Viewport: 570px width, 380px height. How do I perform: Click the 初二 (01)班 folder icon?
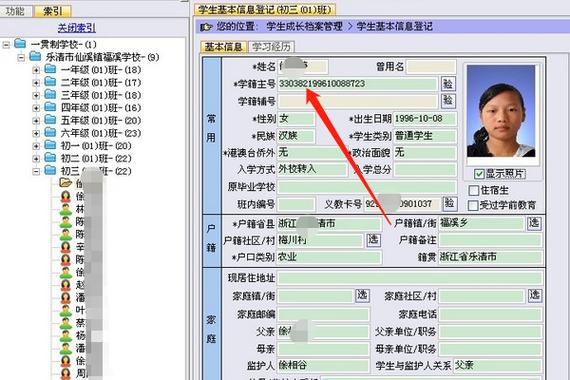click(x=50, y=158)
